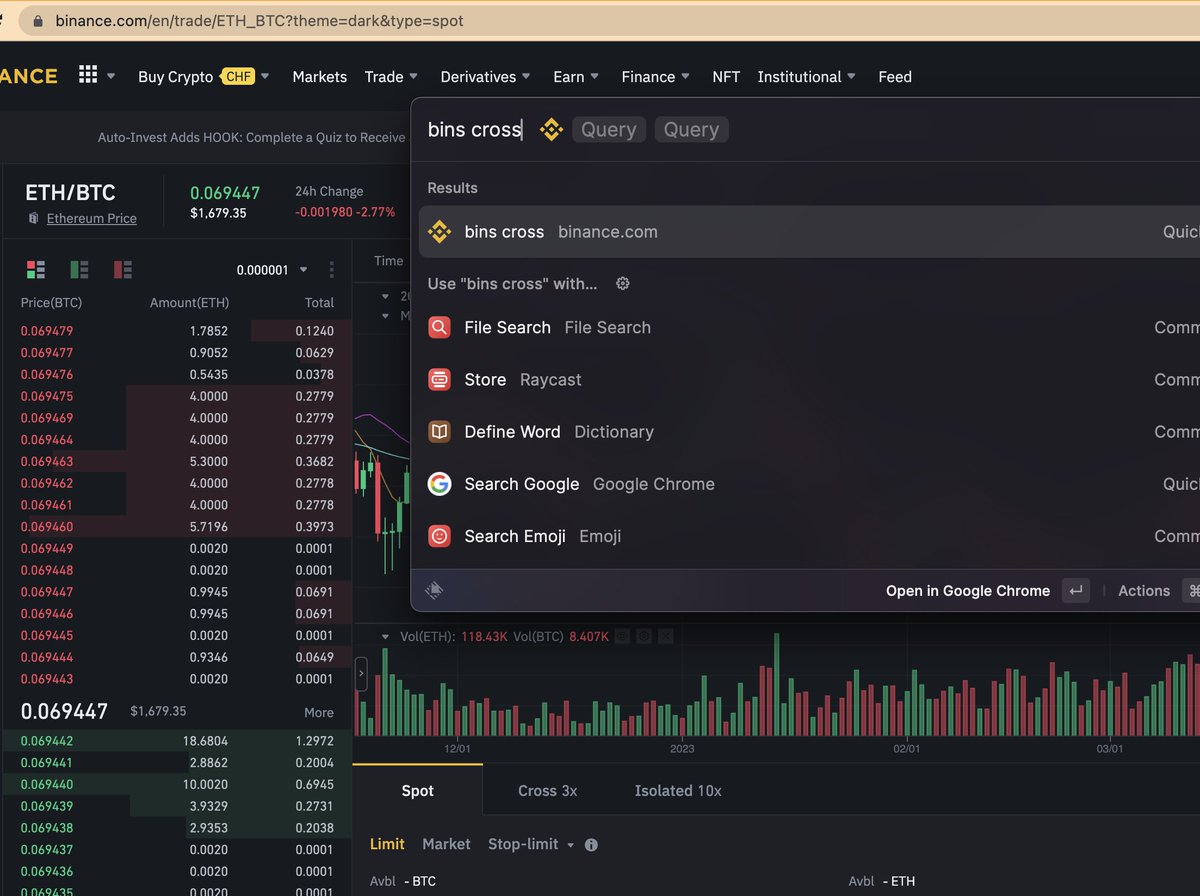This screenshot has height=896, width=1200.
Task: Click the File Search magnifier icon
Action: coord(439,328)
